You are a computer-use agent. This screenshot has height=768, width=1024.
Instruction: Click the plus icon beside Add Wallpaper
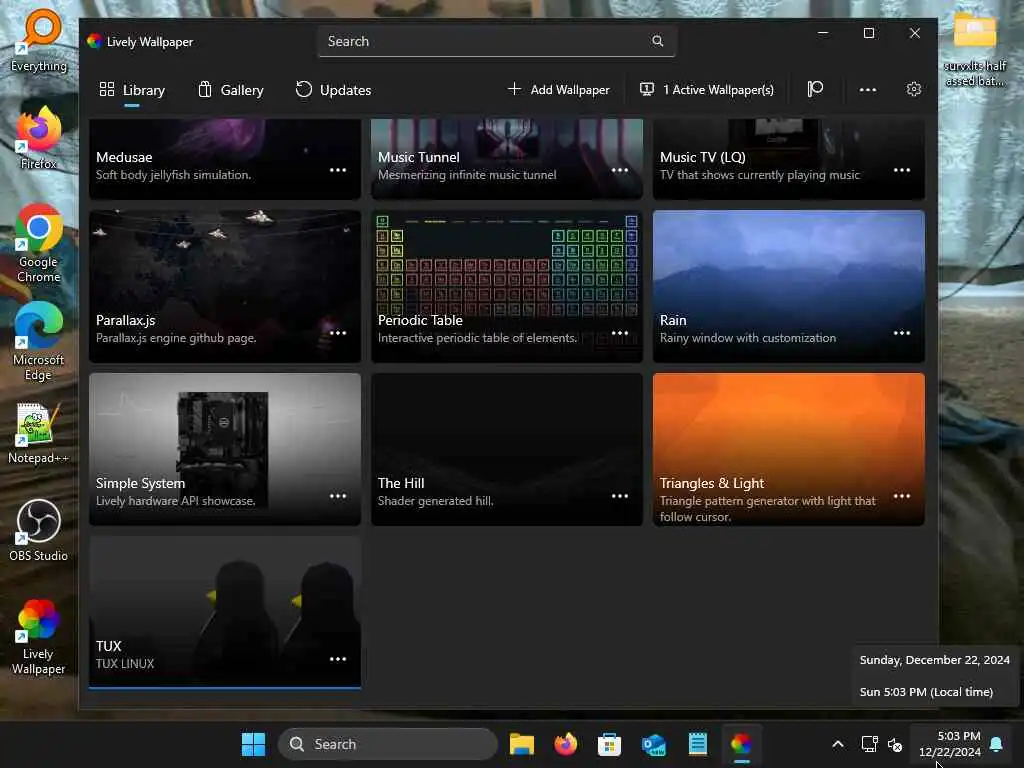coord(514,89)
